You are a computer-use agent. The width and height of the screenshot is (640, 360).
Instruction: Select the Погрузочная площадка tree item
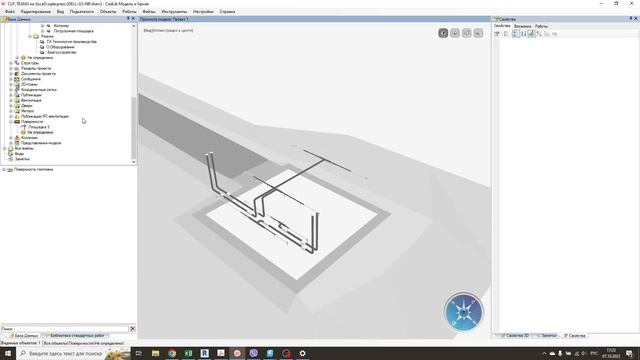73,31
